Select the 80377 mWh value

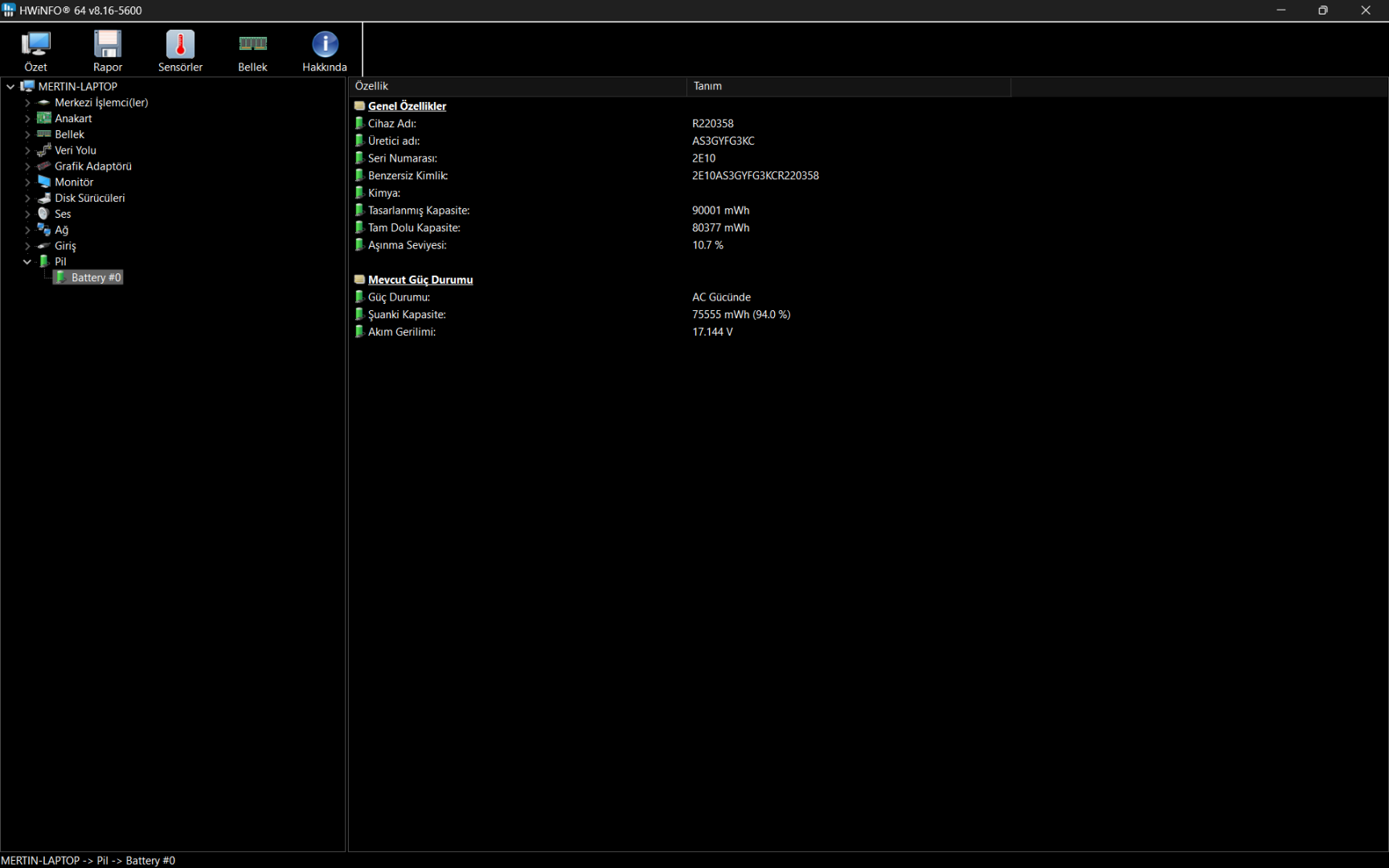tap(720, 227)
